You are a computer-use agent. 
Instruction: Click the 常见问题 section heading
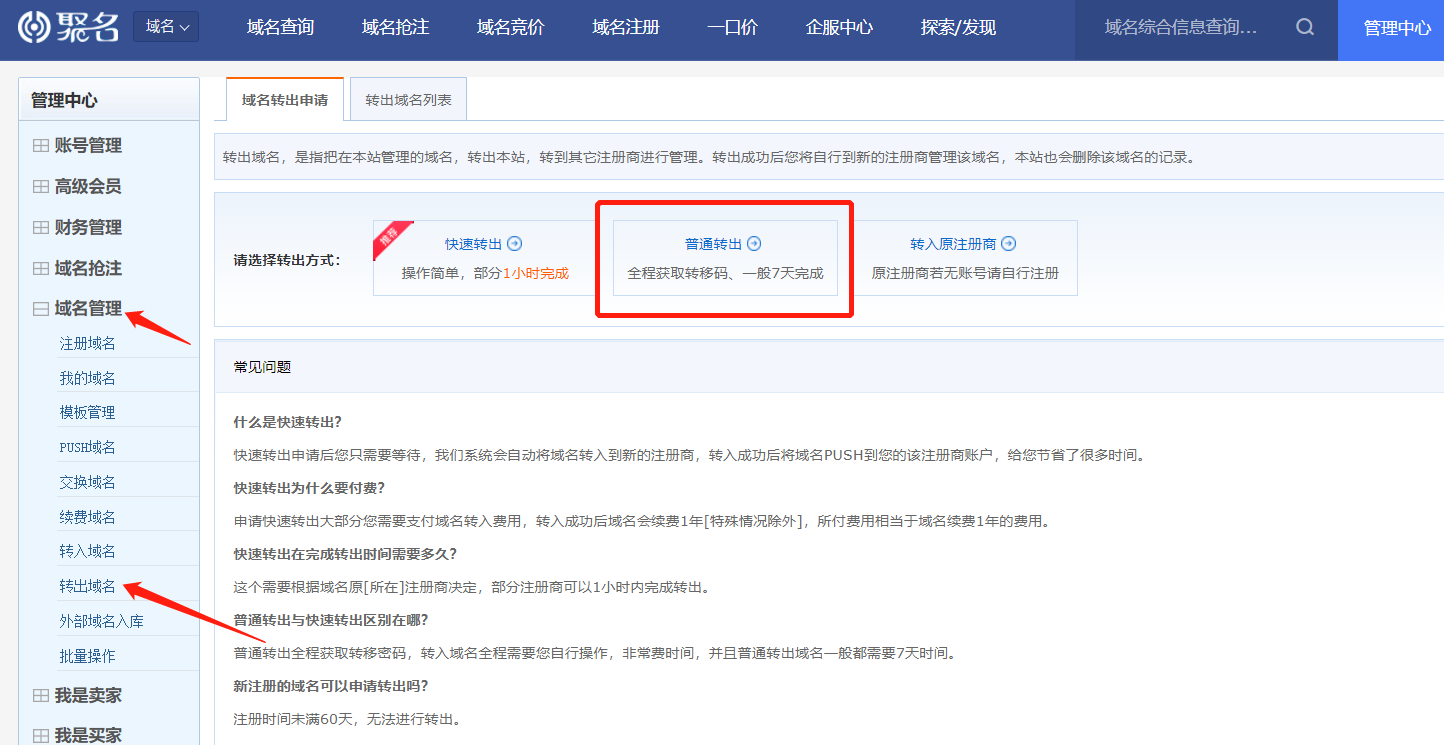coord(262,367)
